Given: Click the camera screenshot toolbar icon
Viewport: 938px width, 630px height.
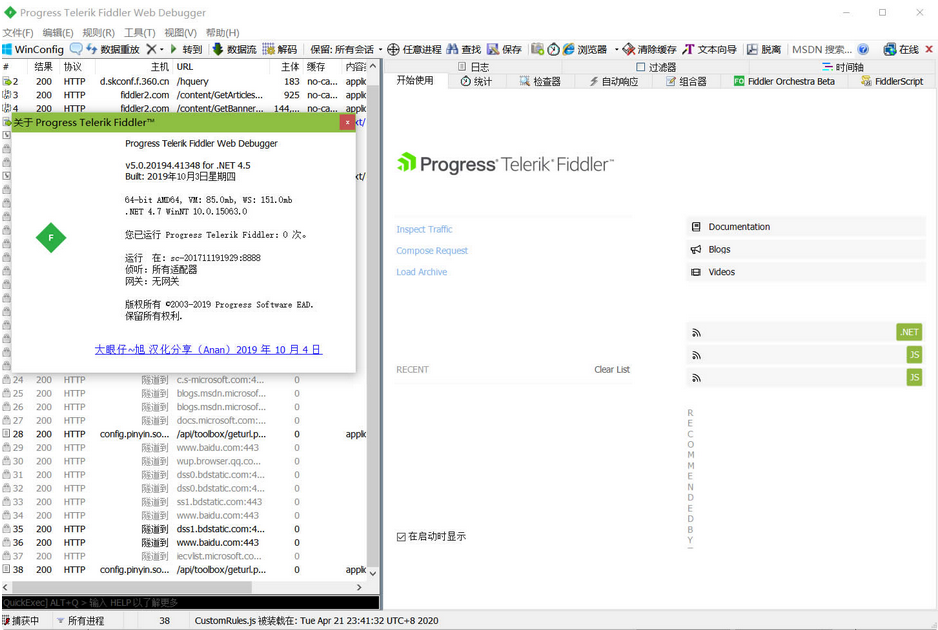Looking at the screenshot, I should coord(537,49).
